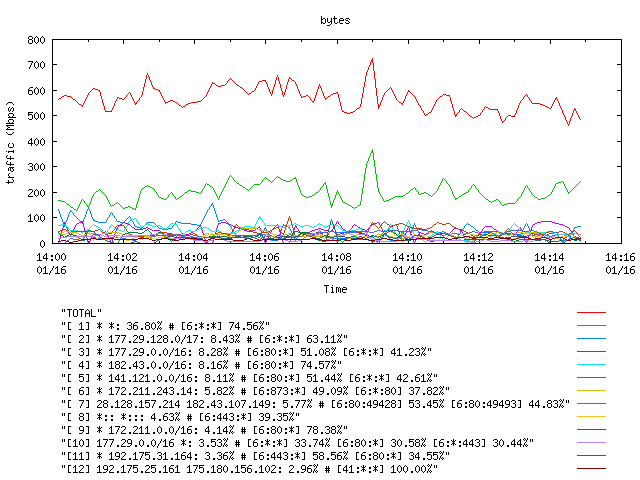This screenshot has width=640, height=480.
Task: Click the y-axis value 600
Action: tap(36, 91)
